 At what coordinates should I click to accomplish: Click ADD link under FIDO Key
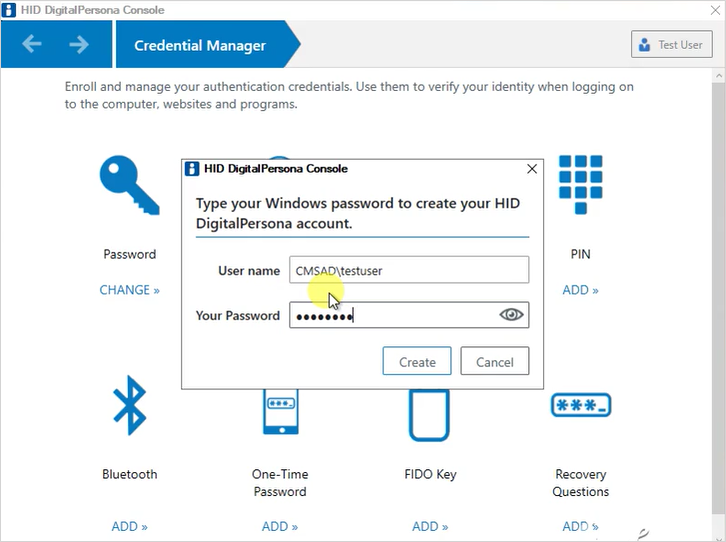coord(431,526)
